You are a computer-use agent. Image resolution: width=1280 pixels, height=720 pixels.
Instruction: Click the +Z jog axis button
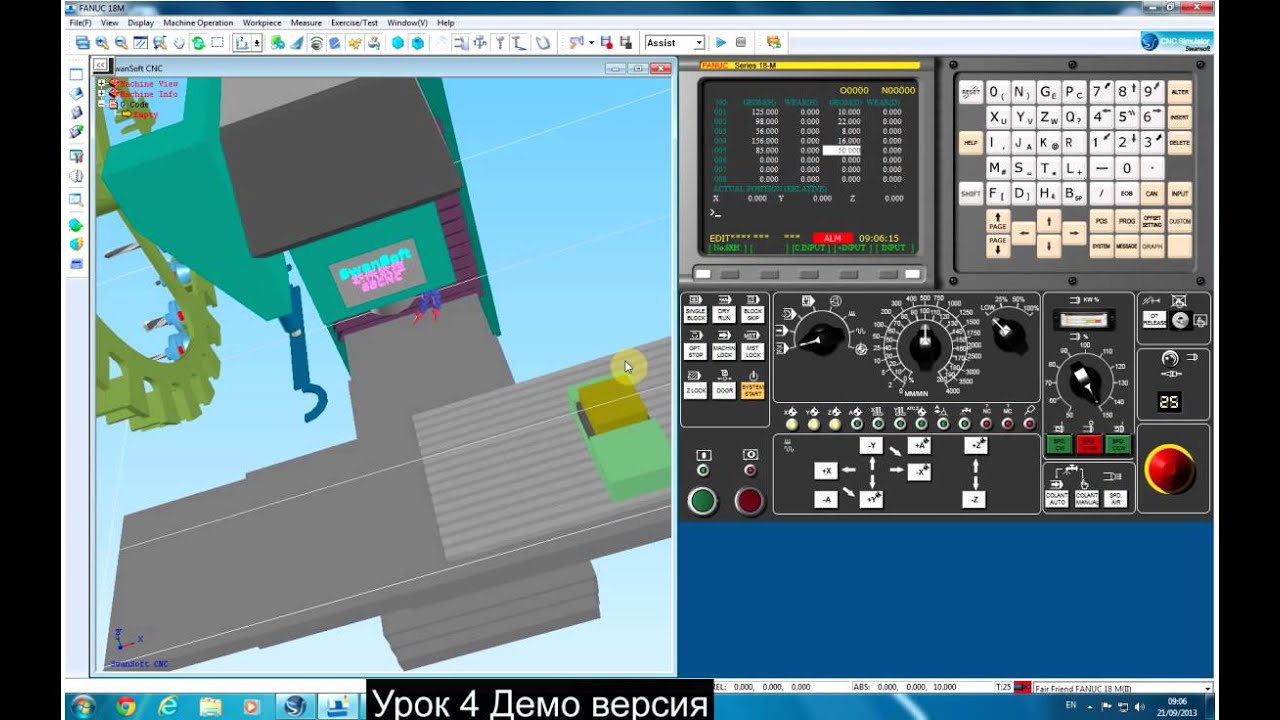click(976, 445)
